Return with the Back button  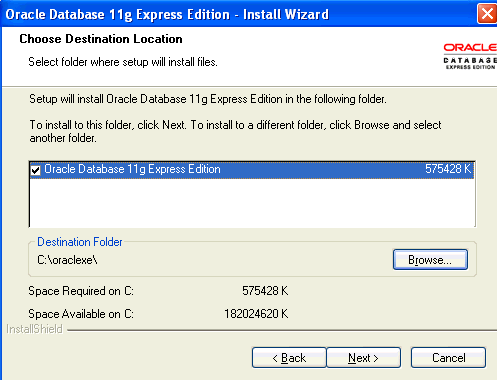click(x=289, y=358)
